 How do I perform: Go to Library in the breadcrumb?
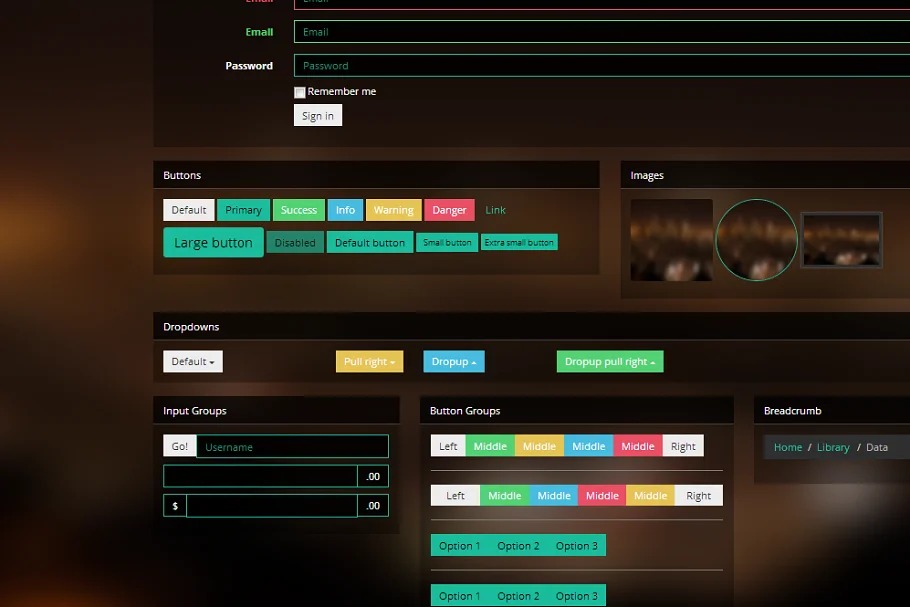(x=833, y=447)
